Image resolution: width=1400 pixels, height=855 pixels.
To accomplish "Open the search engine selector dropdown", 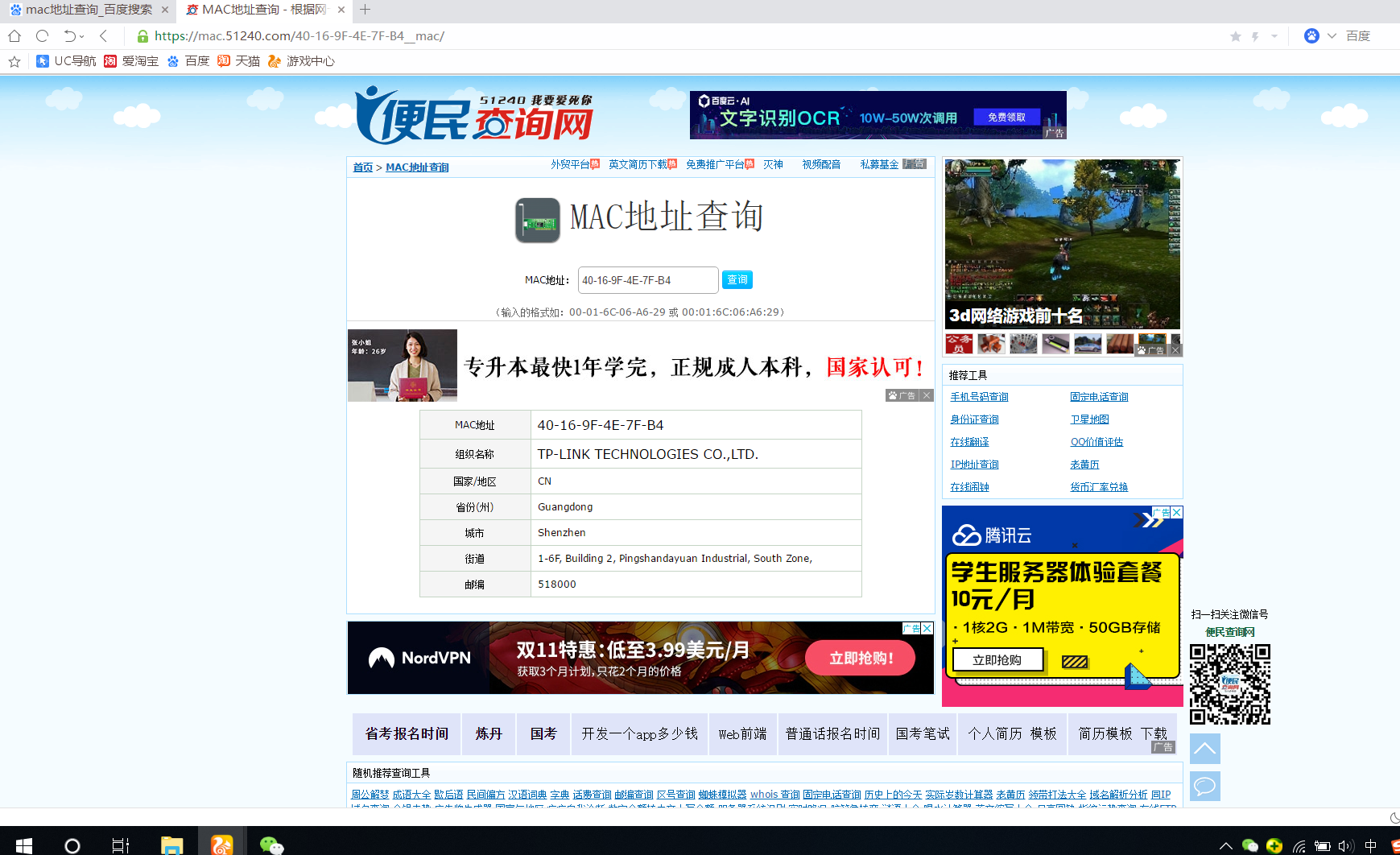I will coord(1332,36).
